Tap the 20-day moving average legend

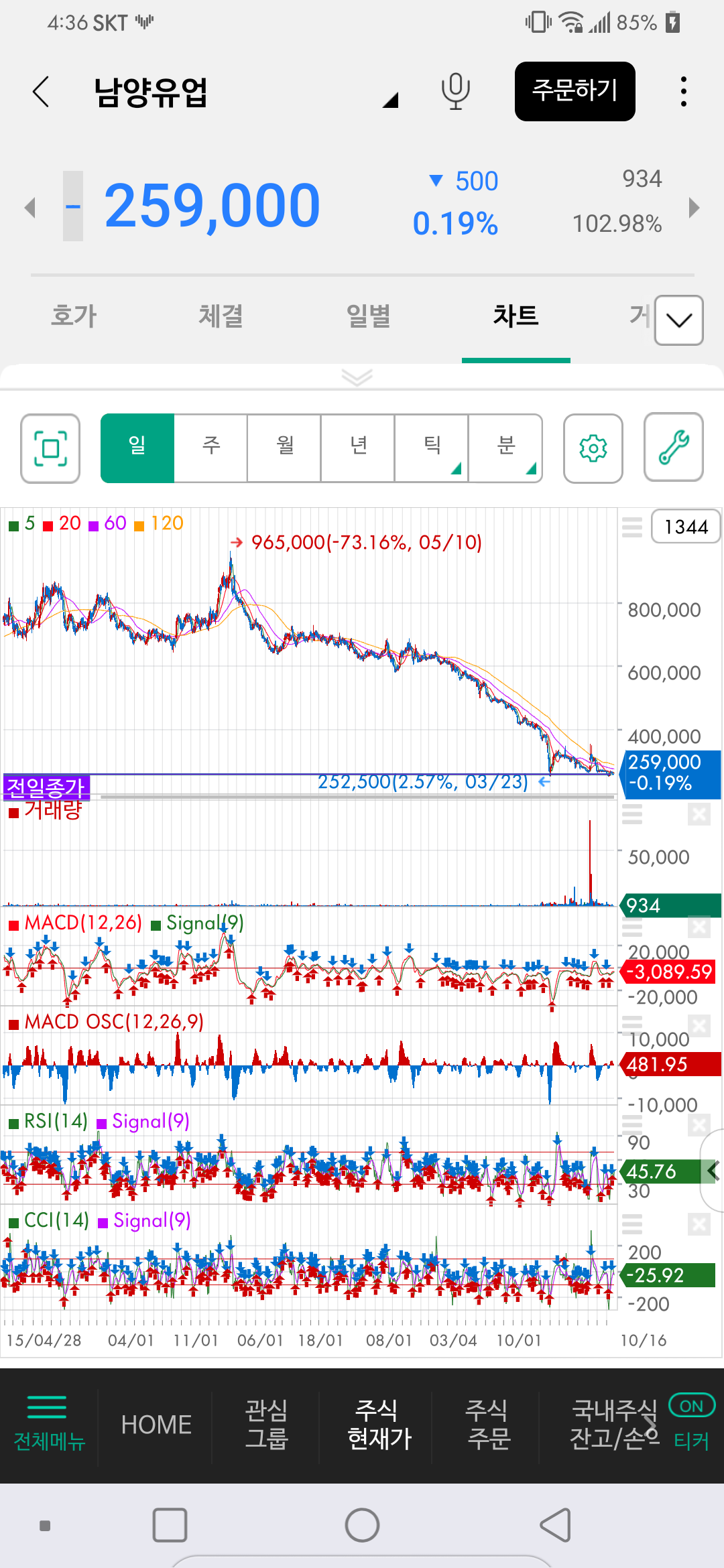click(62, 523)
